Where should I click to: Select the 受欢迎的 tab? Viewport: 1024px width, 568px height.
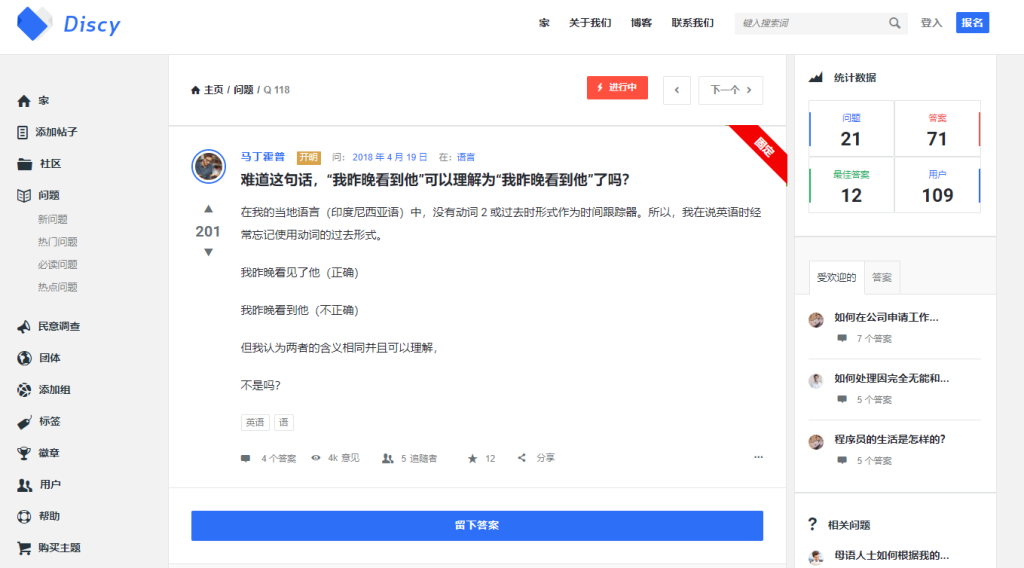(836, 277)
